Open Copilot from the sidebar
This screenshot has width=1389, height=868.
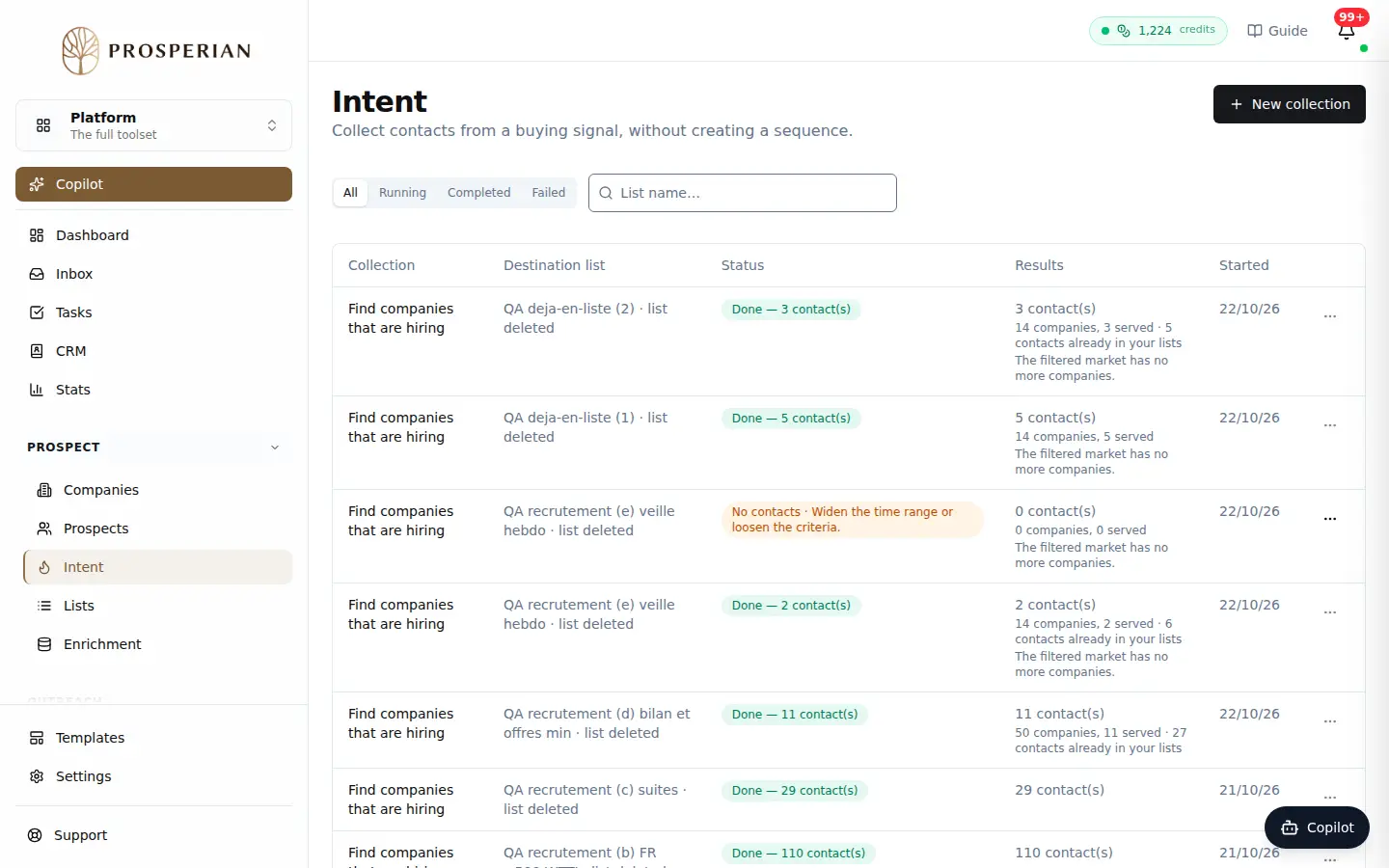tap(153, 184)
